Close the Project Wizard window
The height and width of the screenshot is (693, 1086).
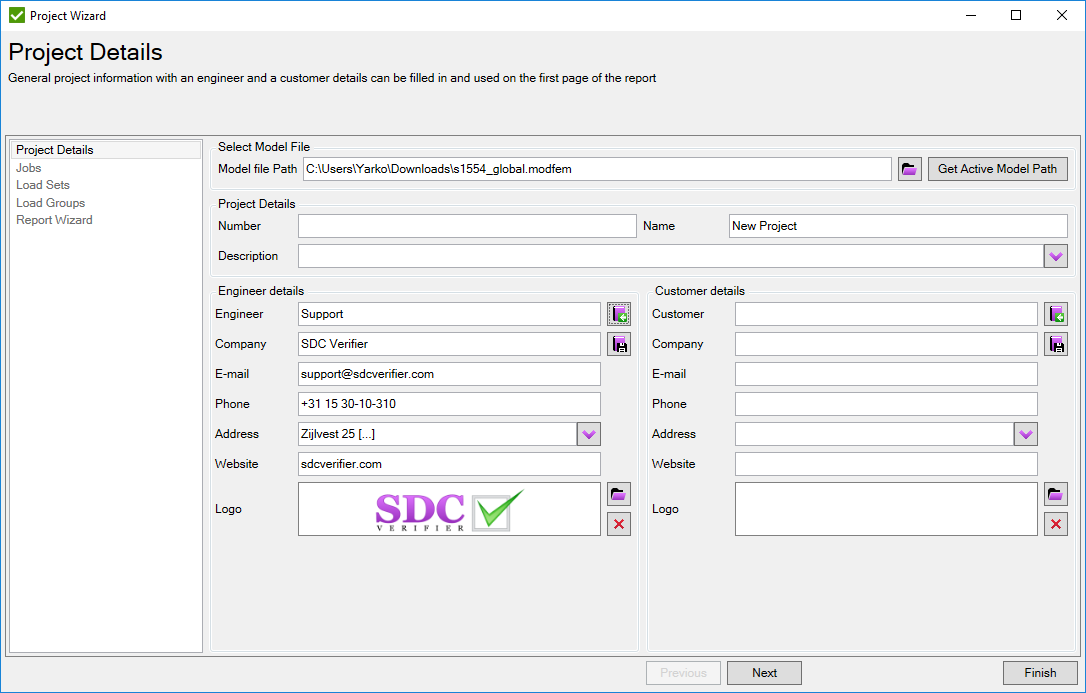click(1062, 15)
